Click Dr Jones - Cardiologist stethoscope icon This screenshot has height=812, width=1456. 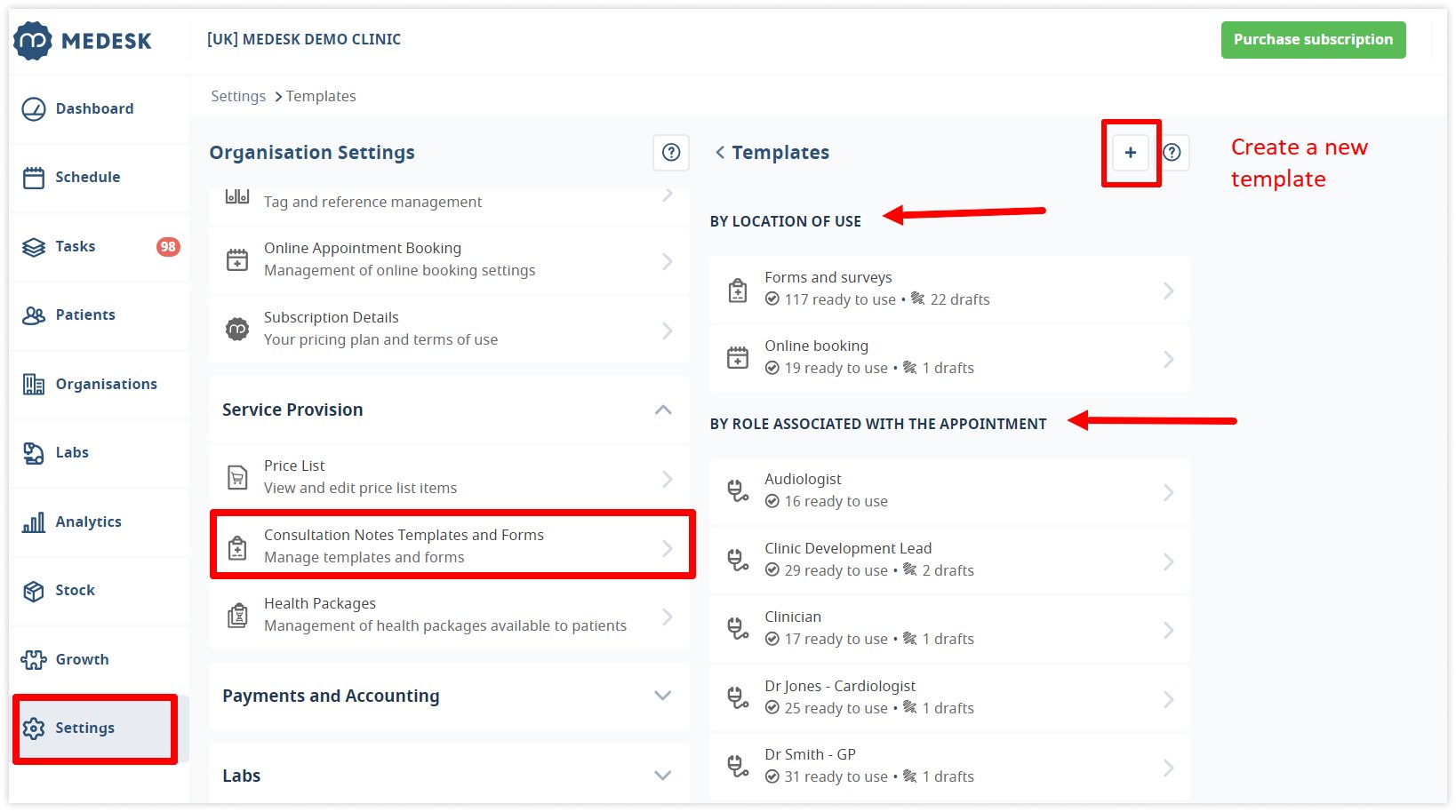point(738,698)
